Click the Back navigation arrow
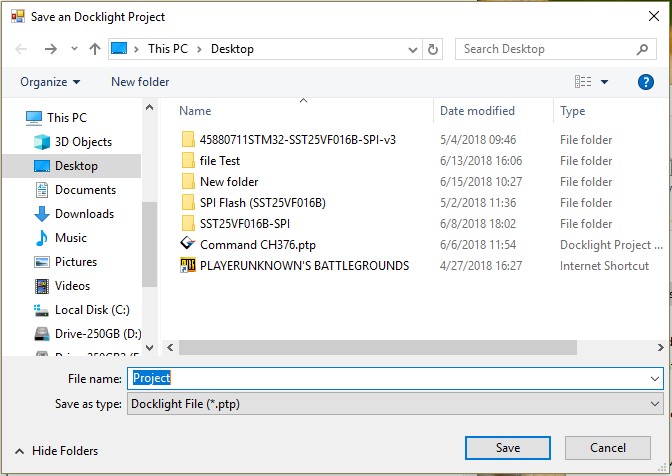 tap(21, 49)
